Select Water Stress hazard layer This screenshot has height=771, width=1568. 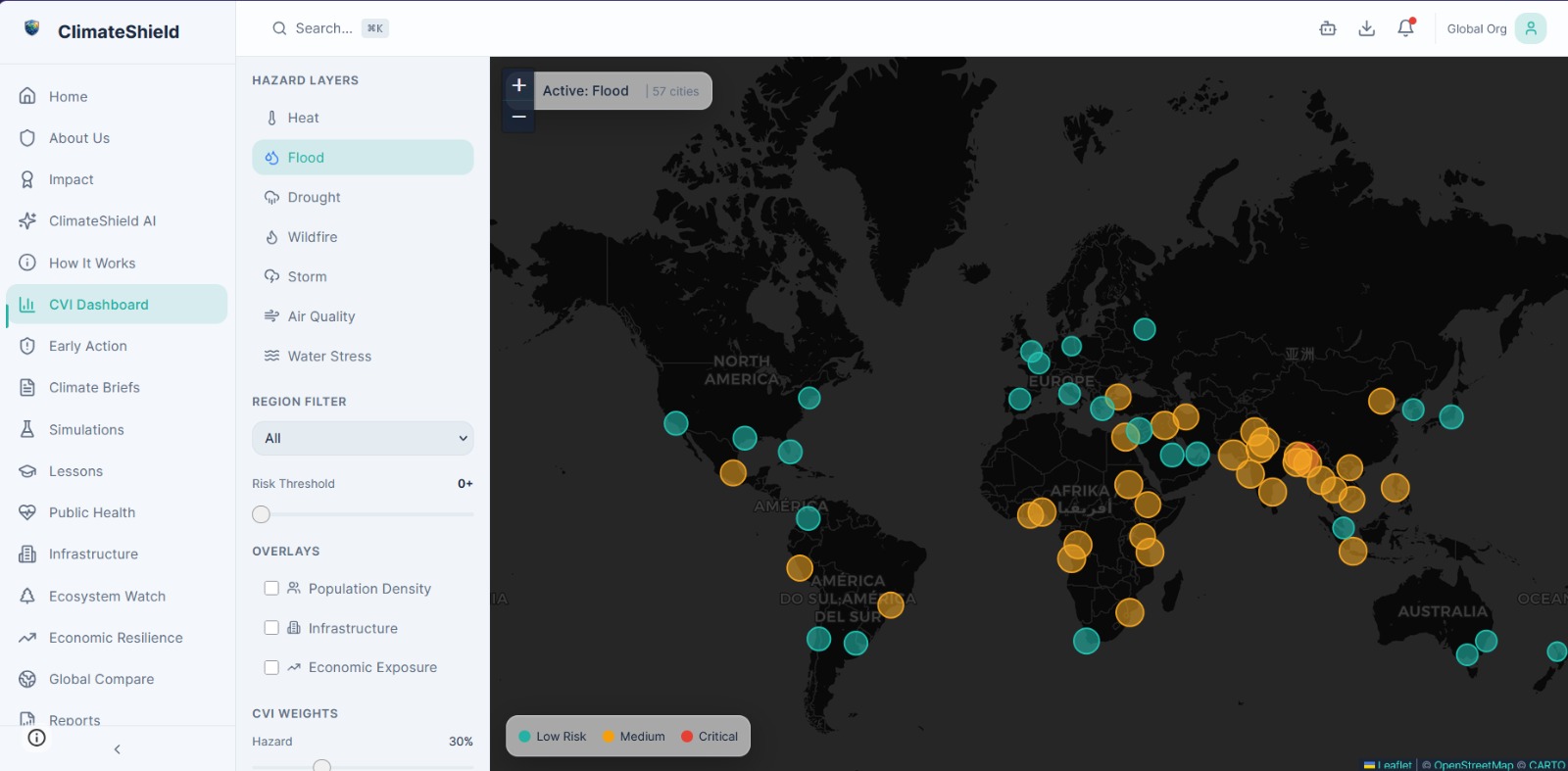363,356
